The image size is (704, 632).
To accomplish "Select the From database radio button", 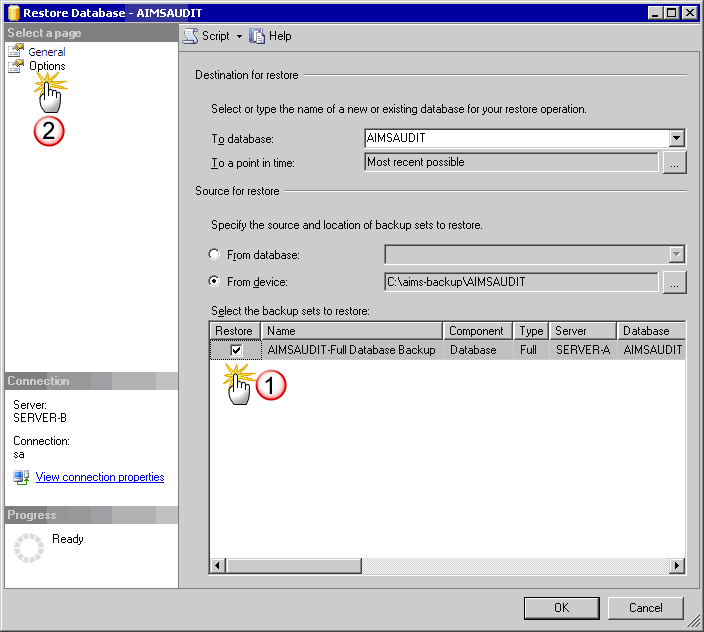I will (x=214, y=255).
